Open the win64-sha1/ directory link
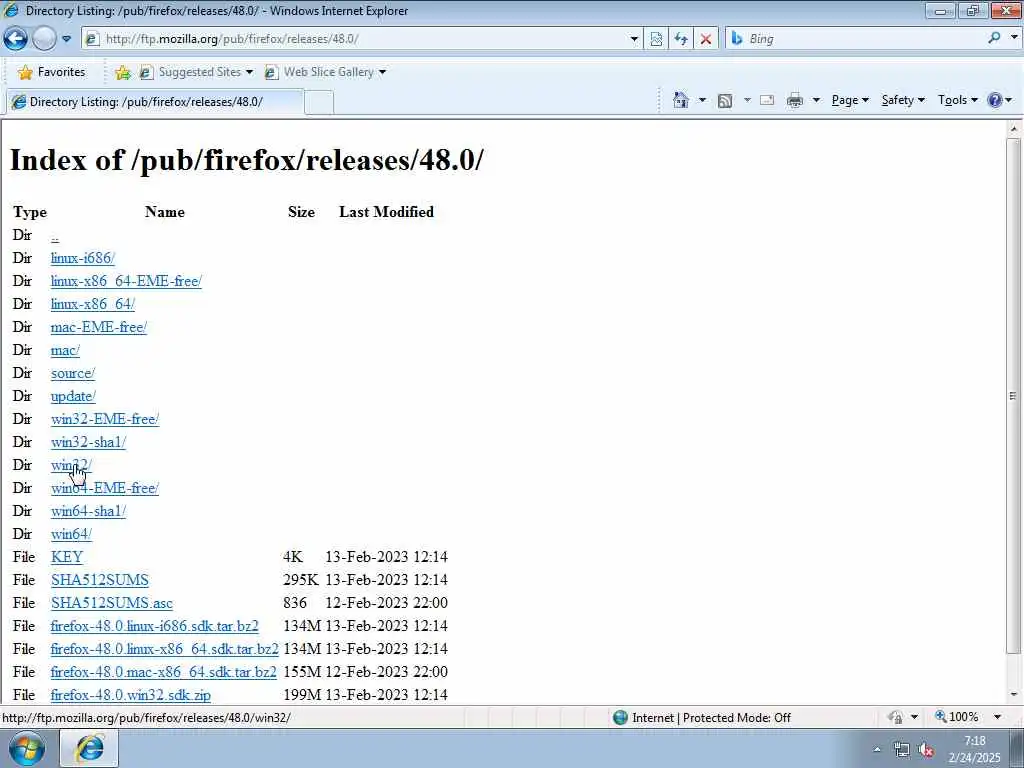Viewport: 1024px width, 768px height. [88, 511]
